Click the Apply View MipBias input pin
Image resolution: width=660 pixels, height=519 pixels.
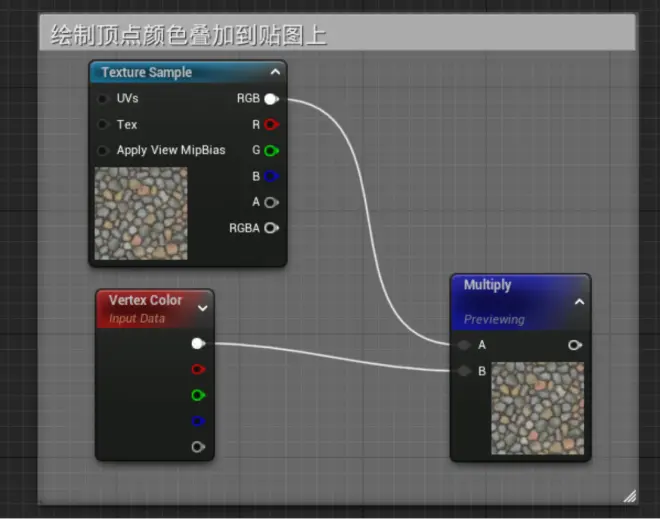click(102, 150)
